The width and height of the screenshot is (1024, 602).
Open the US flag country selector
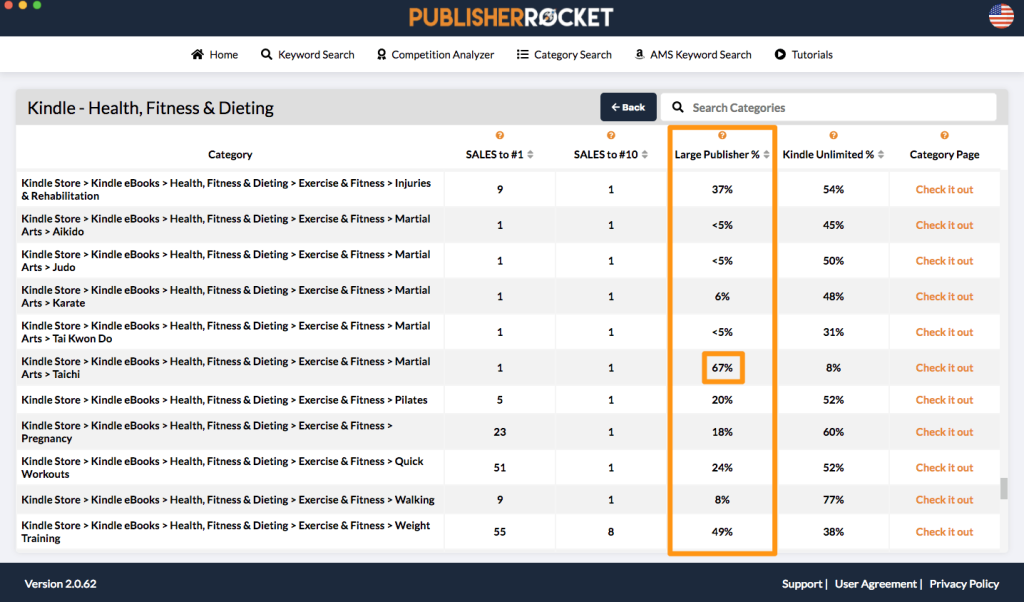(x=1001, y=16)
